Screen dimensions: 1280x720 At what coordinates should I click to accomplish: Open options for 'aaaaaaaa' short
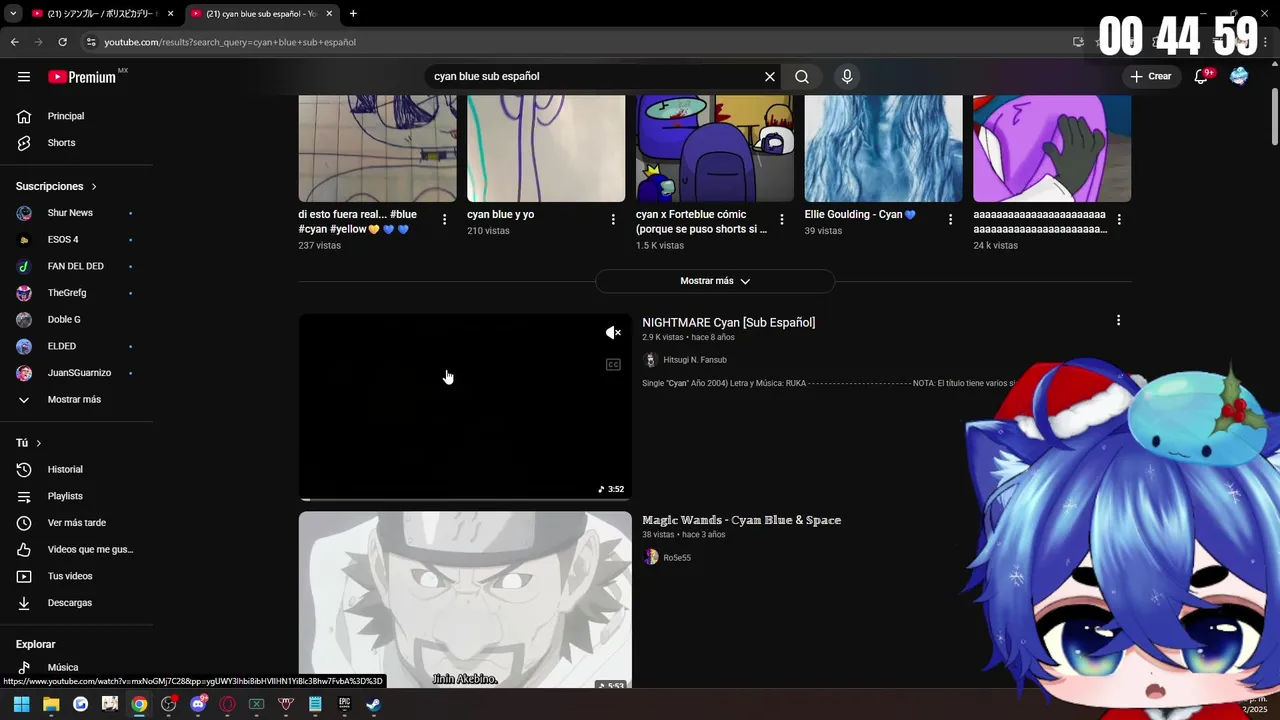(1119, 220)
